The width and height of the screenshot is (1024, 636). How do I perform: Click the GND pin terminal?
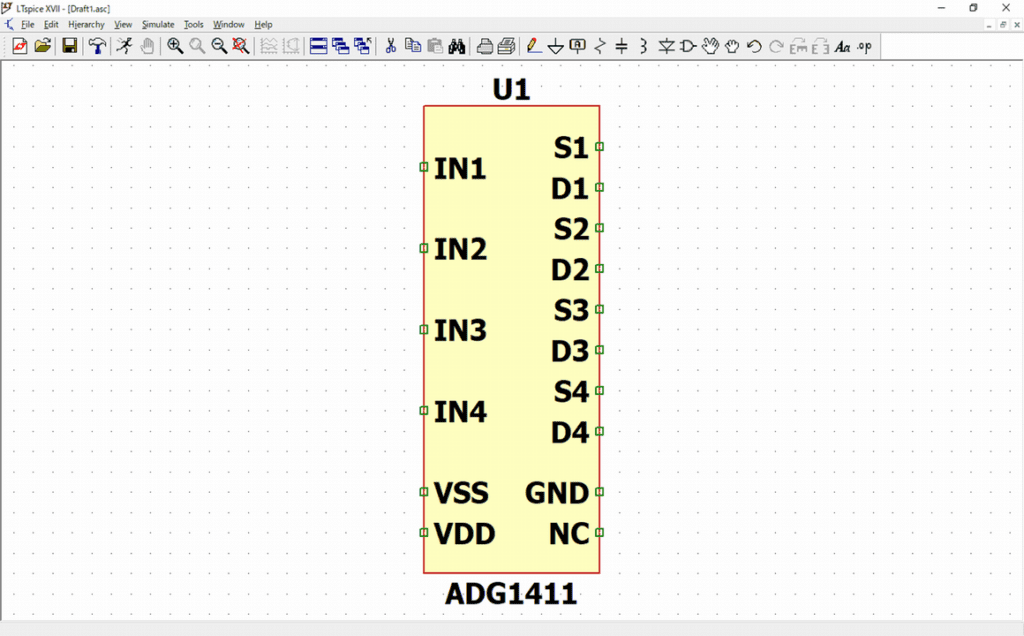click(600, 492)
